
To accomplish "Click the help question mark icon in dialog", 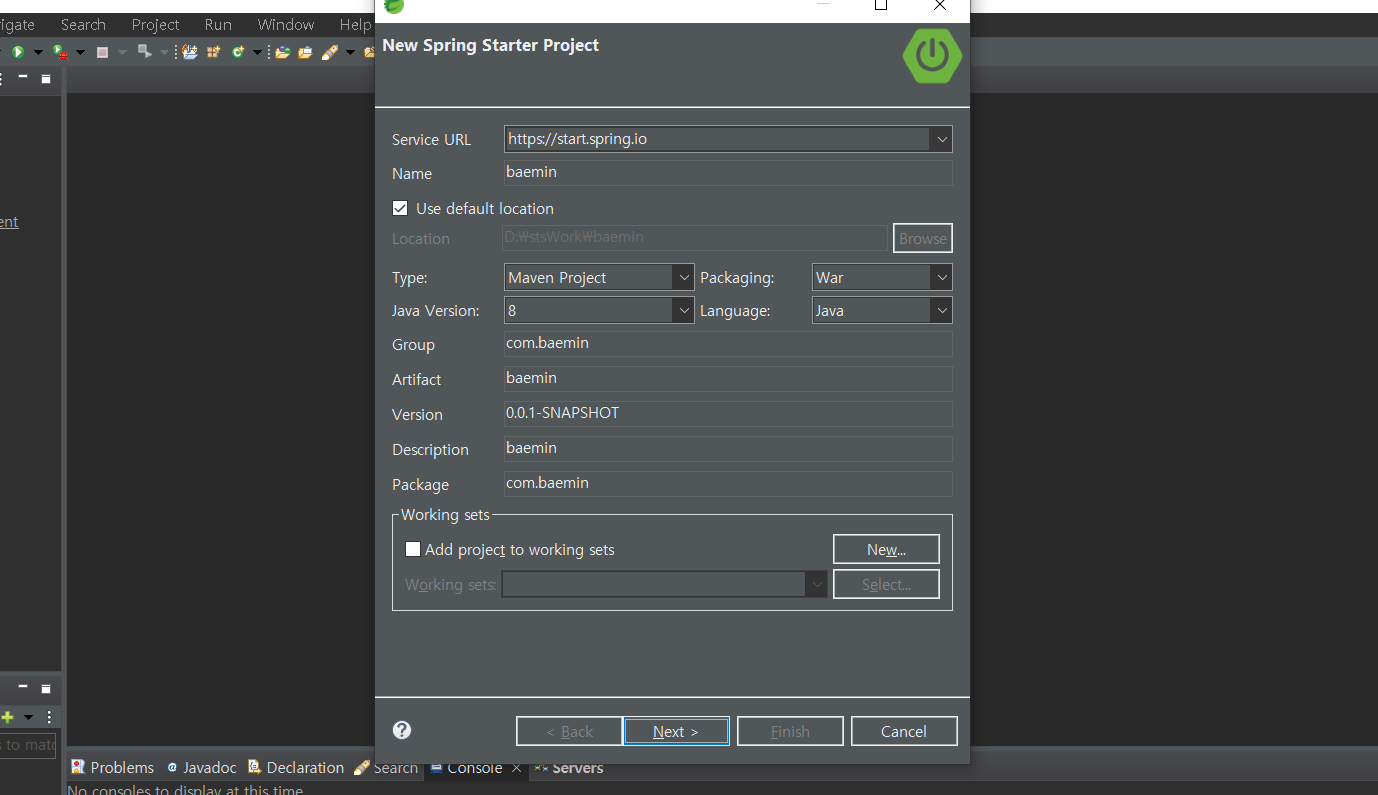I will 402,730.
